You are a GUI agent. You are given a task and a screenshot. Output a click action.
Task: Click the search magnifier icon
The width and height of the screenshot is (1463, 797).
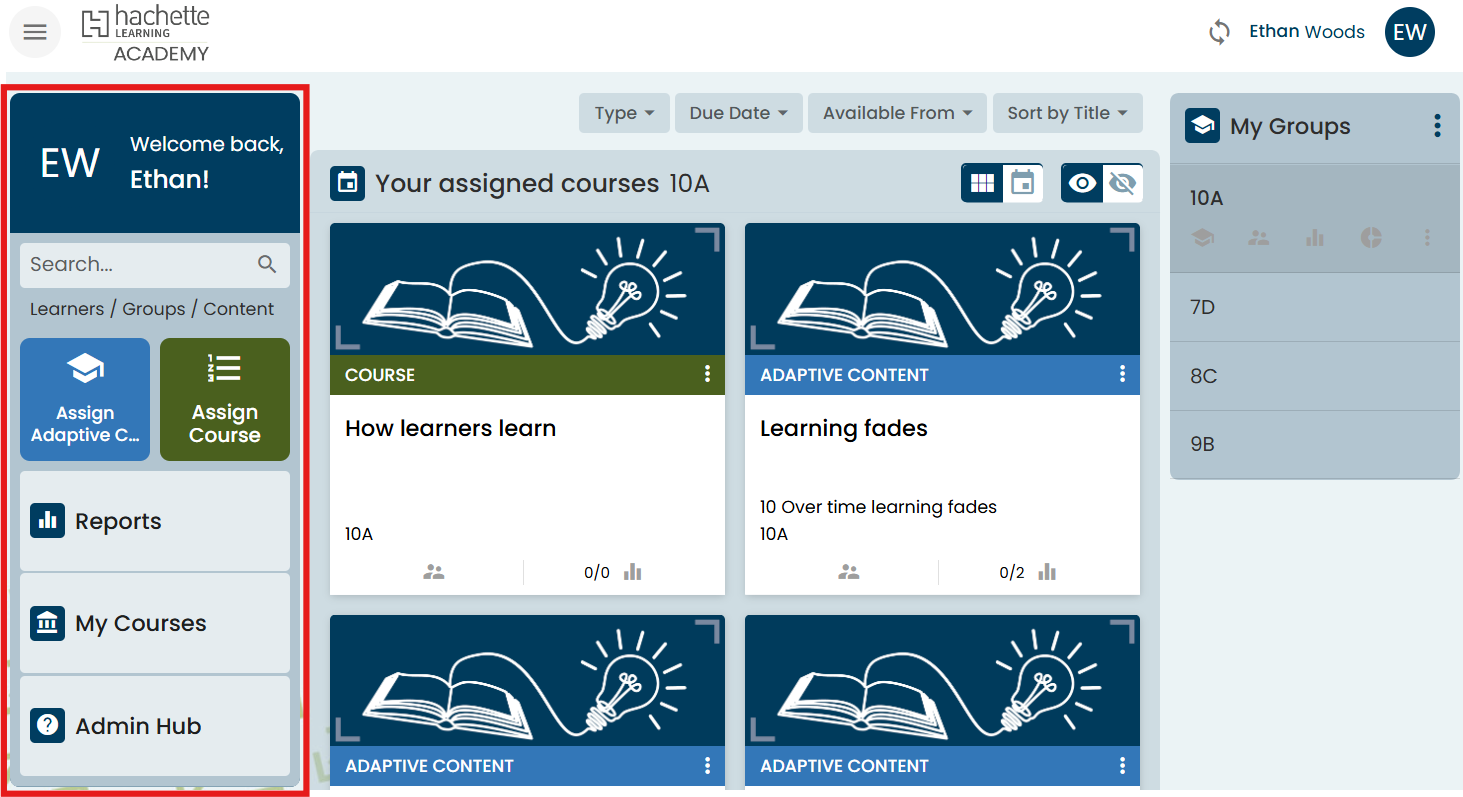pyautogui.click(x=267, y=264)
